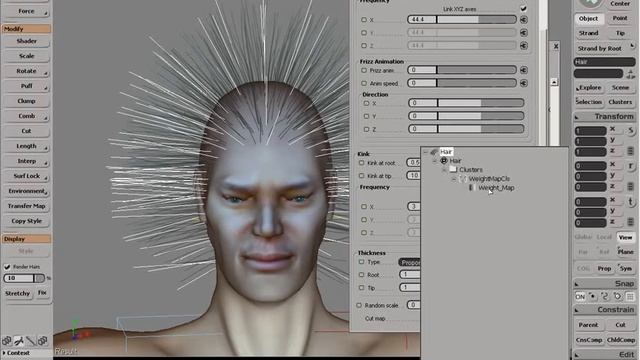The height and width of the screenshot is (360, 640).
Task: Click the translation Z axis lock icon
Action: coord(631,222)
